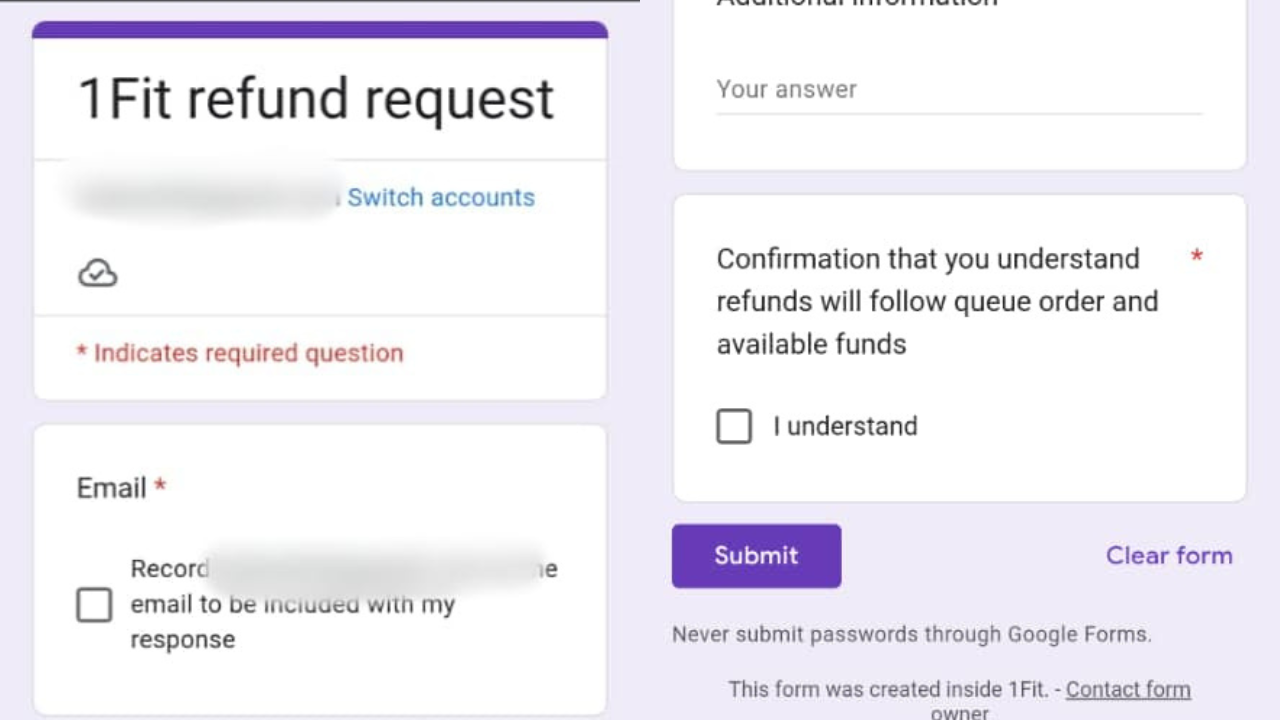Viewport: 1280px width, 720px height.
Task: Check the "I understand" checkbox
Action: pos(734,427)
